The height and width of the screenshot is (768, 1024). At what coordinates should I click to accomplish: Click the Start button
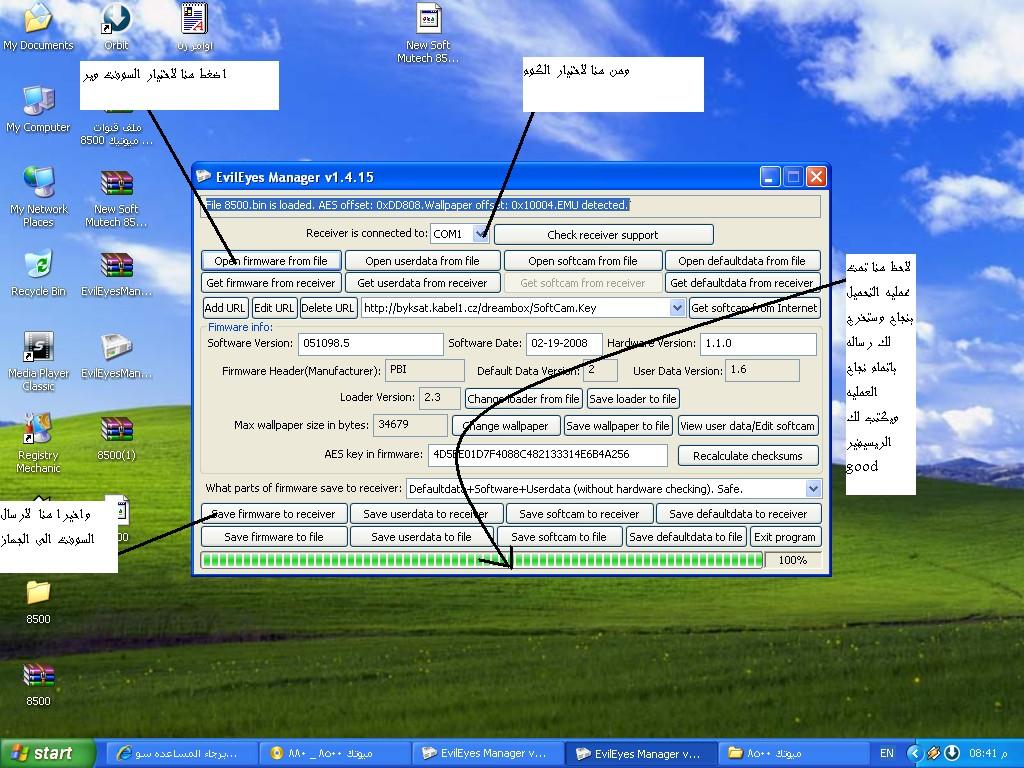point(47,753)
